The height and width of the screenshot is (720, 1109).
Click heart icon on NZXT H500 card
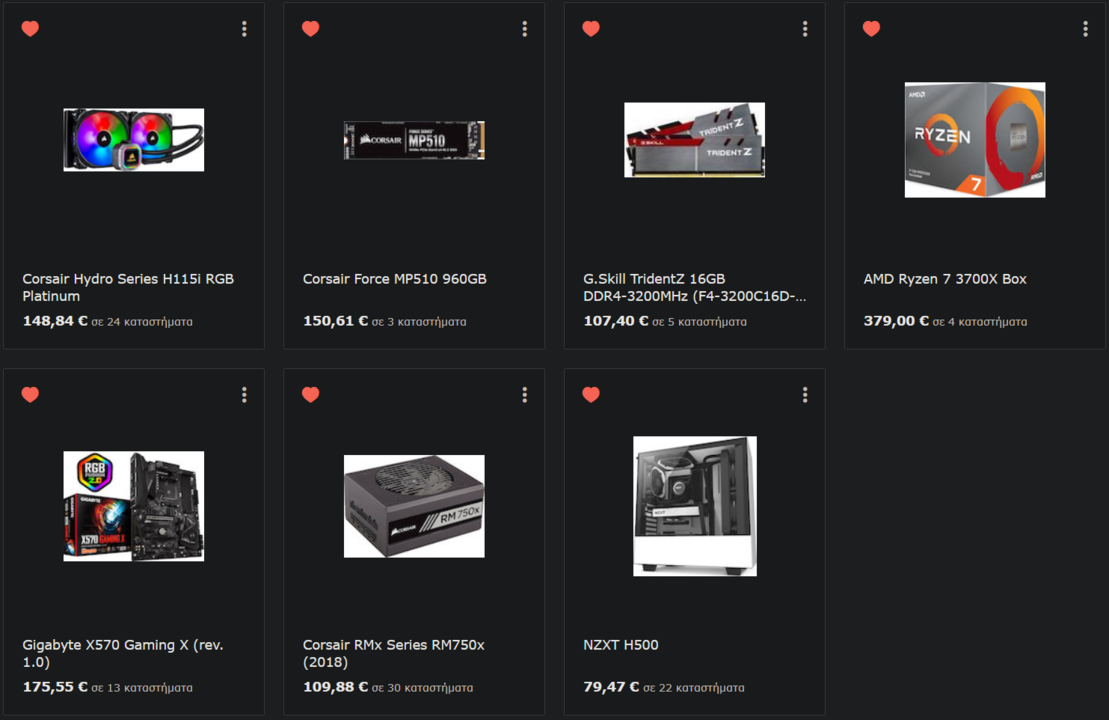click(x=591, y=395)
